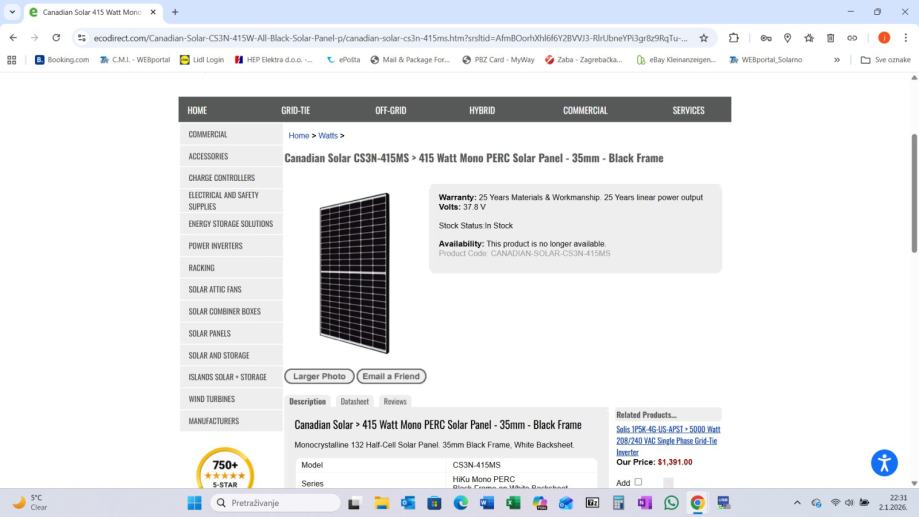Select SOLAR PANELS category
919x517 pixels.
(231, 334)
